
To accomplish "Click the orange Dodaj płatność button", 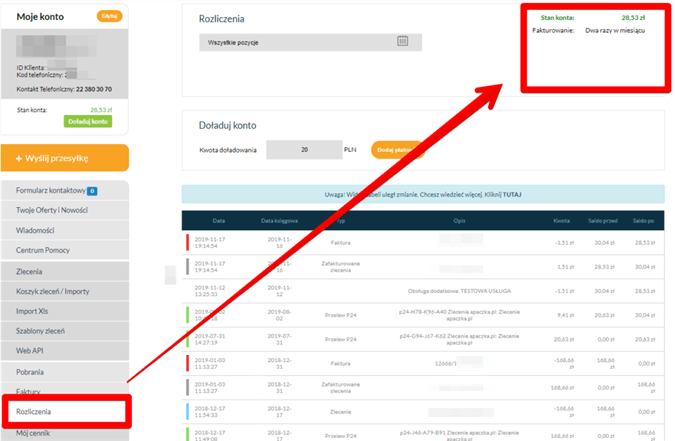I will [x=398, y=149].
